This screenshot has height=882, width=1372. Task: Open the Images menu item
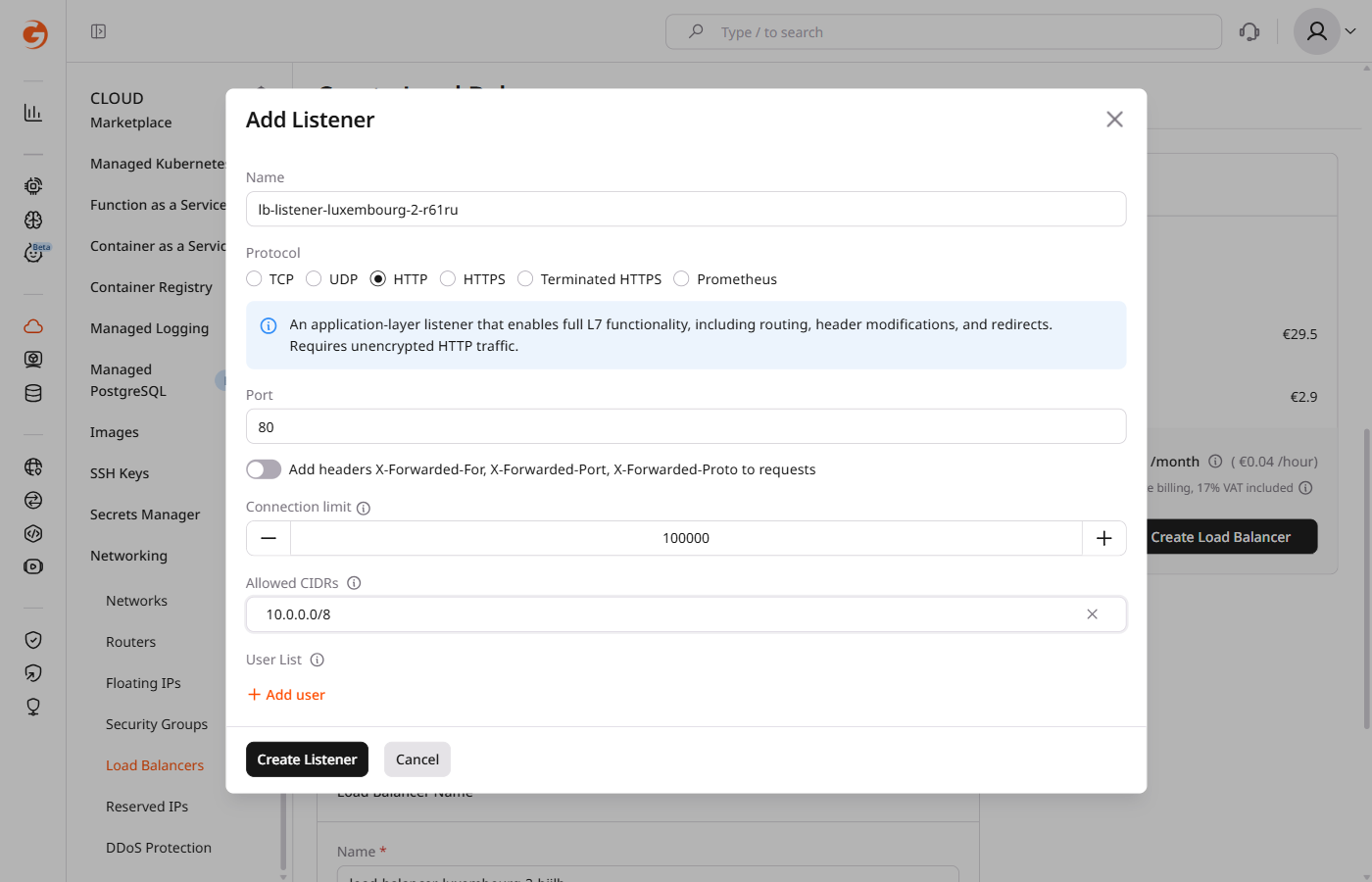tap(115, 432)
